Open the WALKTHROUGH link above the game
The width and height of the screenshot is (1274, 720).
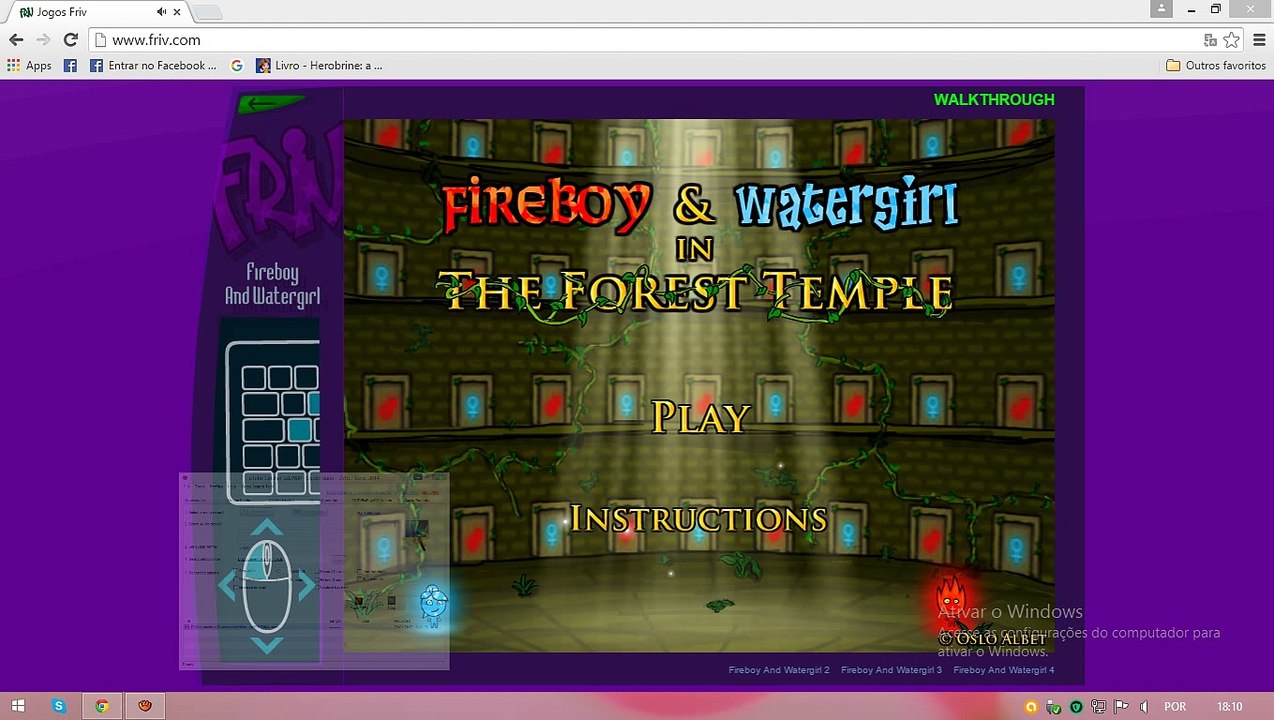coord(994,100)
